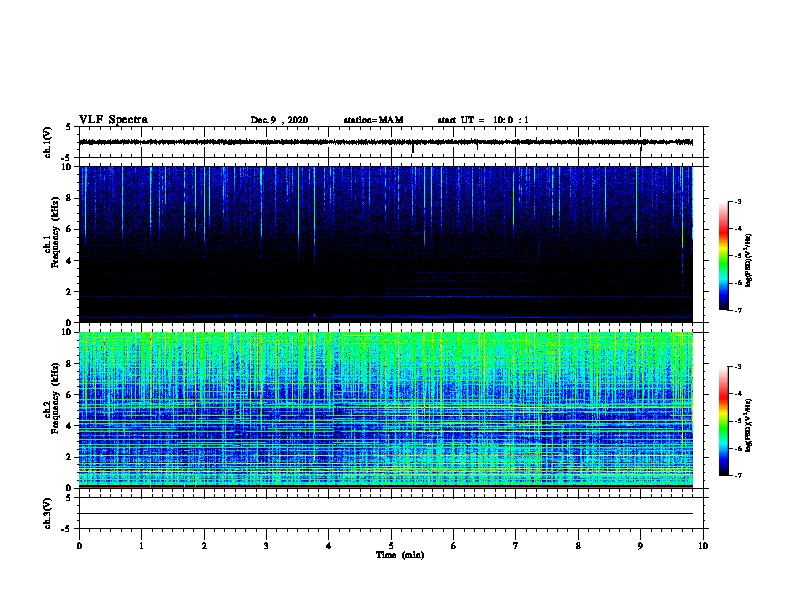Screen dimensions: 792x612
Task: Click the time axis tick label "8"
Action: (x=578, y=546)
